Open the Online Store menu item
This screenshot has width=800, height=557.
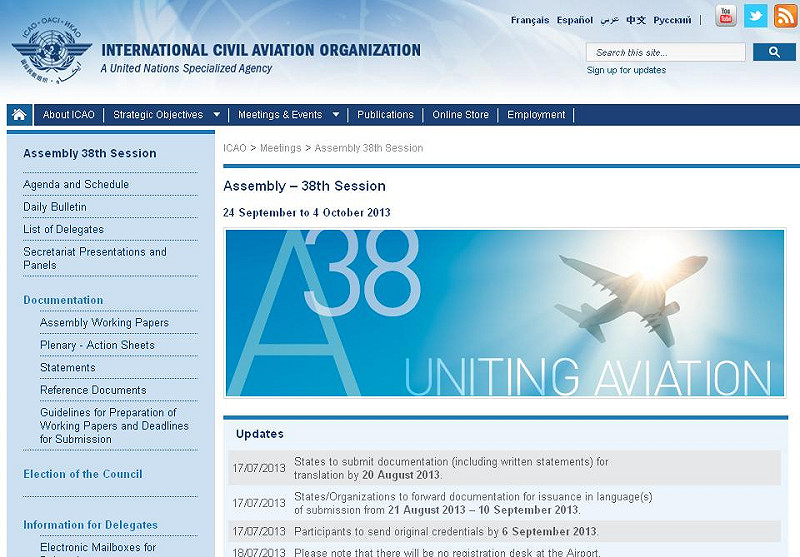point(460,115)
